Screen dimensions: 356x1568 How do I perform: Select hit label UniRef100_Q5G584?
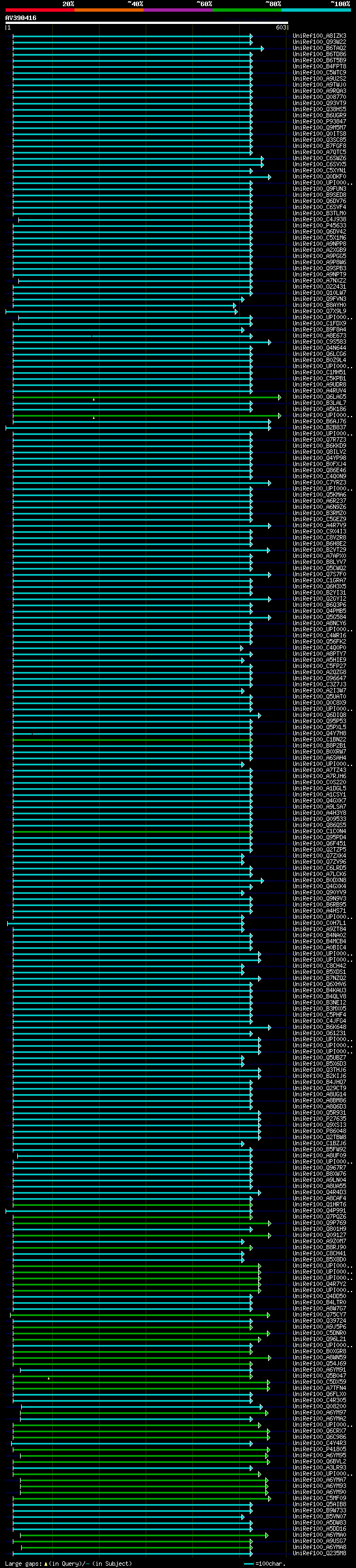coord(319,617)
